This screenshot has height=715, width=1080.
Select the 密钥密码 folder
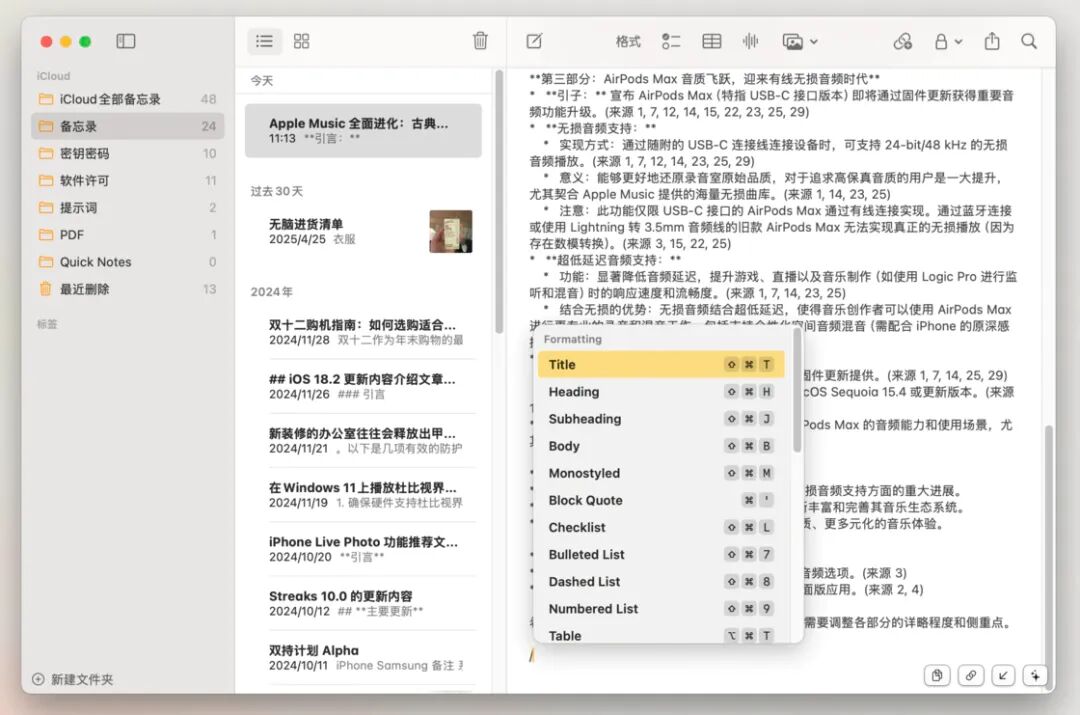(127, 154)
